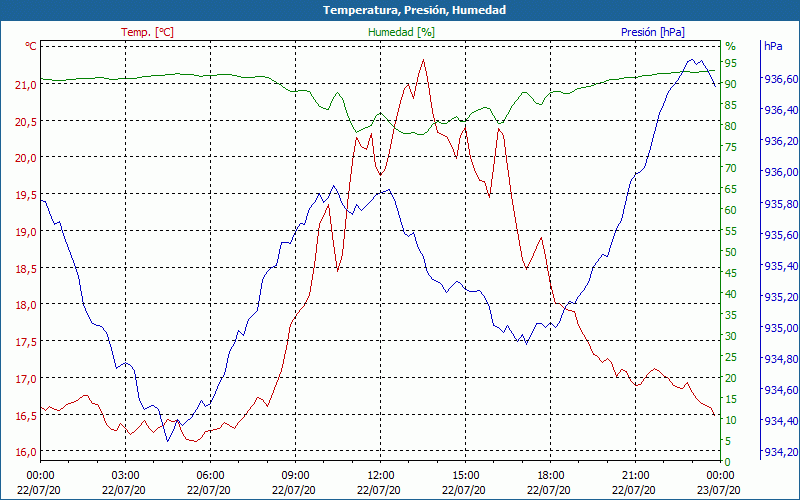
Task: Click temperature axis value "20,0"
Action: point(26,158)
